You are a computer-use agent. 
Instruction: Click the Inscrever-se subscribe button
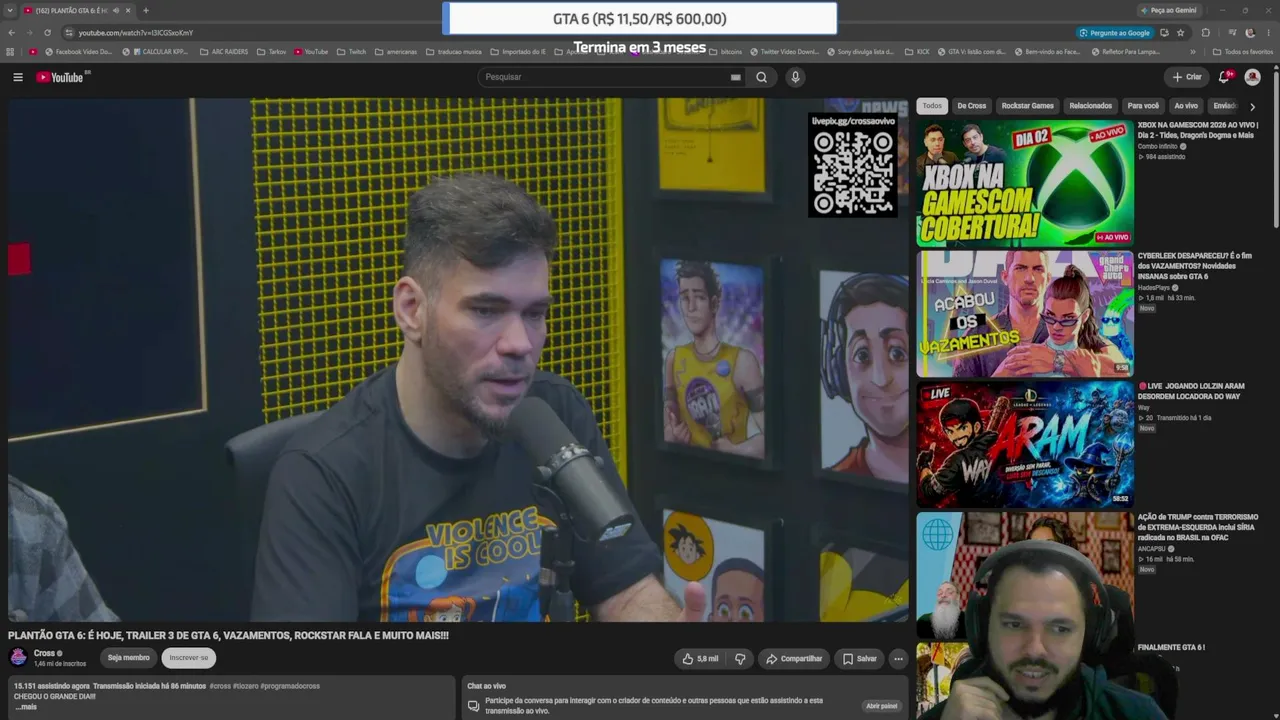189,658
